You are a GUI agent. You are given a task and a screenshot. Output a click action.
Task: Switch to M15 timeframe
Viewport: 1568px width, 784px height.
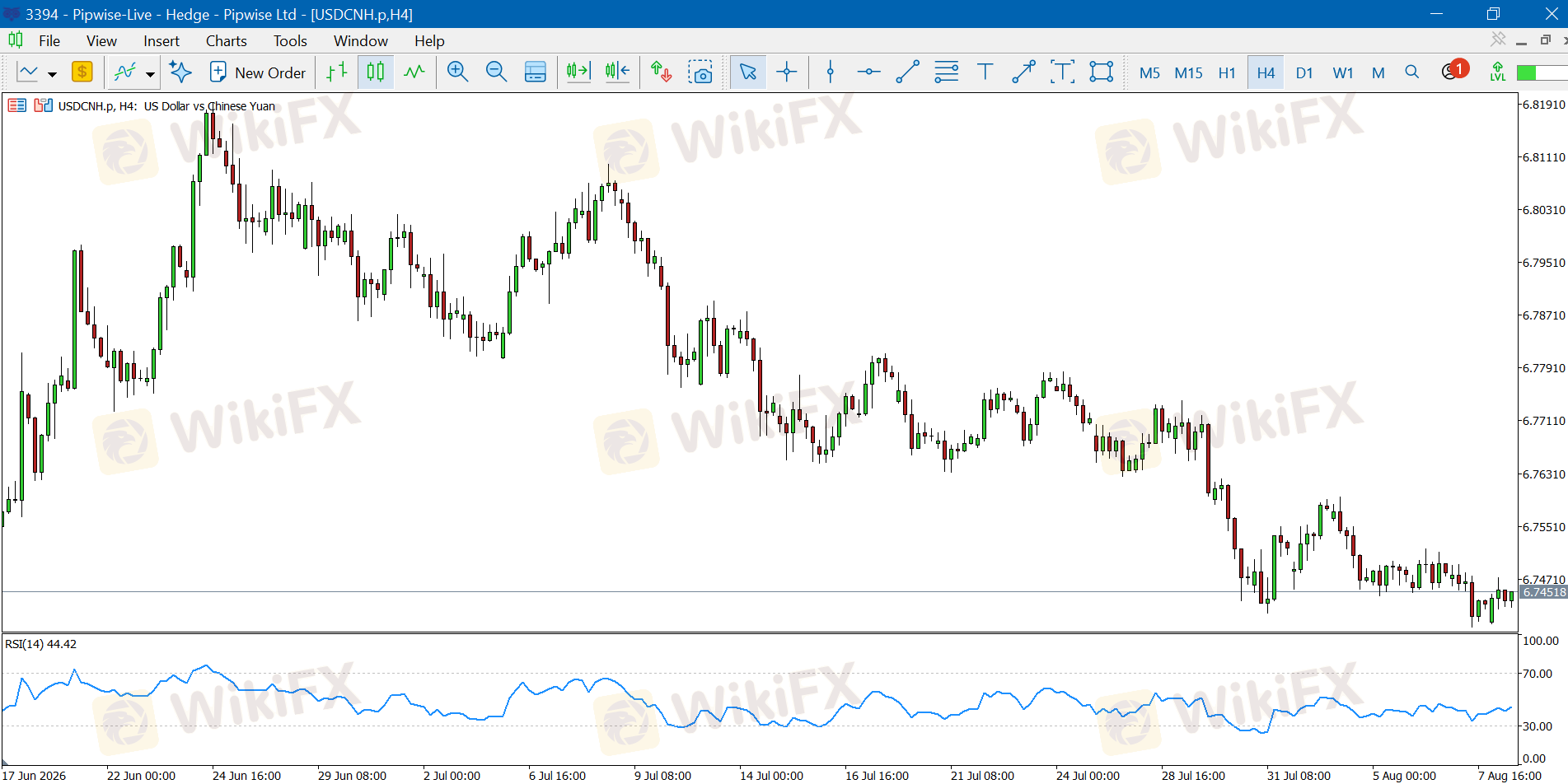tap(1188, 73)
